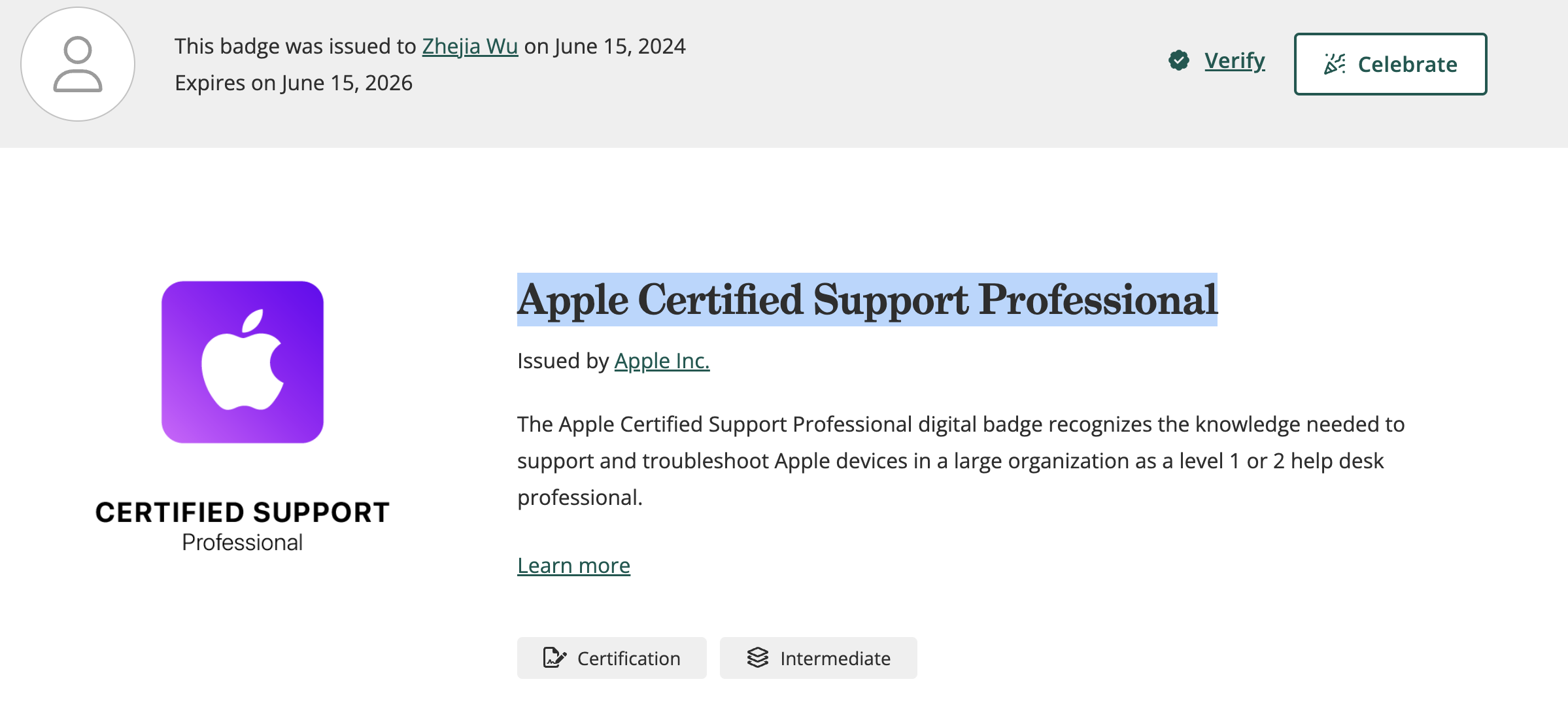
Task: Click the purple Apple logo badge image
Action: point(243,362)
